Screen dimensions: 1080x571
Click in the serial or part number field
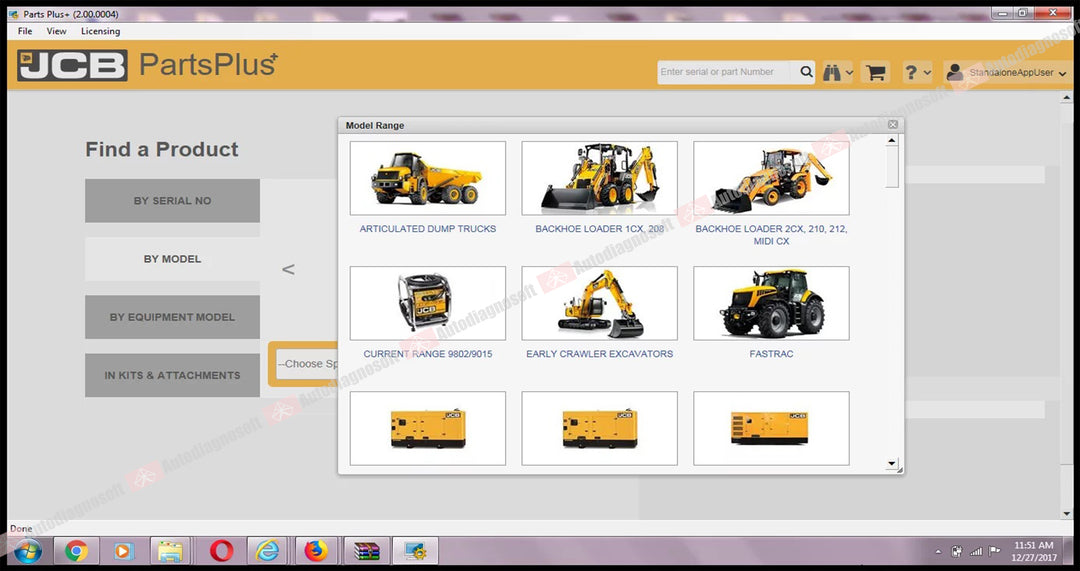(x=726, y=72)
